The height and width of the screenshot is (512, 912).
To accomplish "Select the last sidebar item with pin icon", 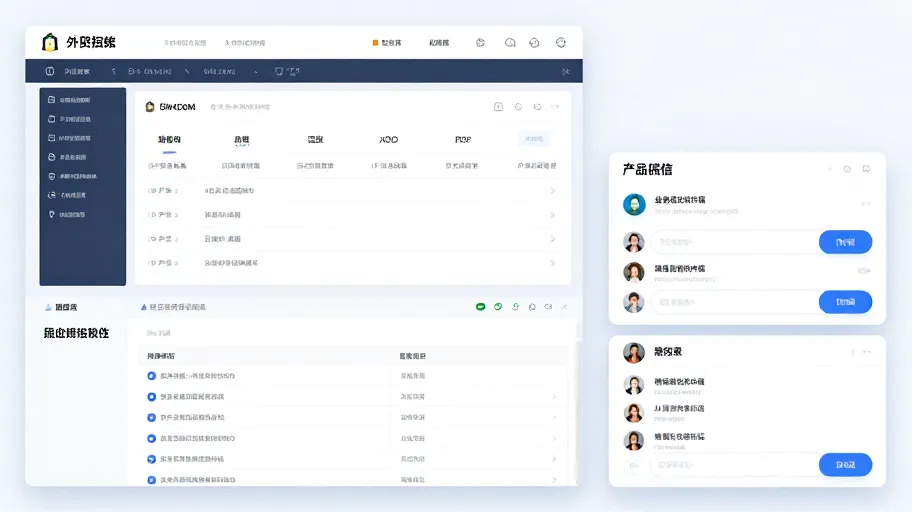I will [x=67, y=214].
